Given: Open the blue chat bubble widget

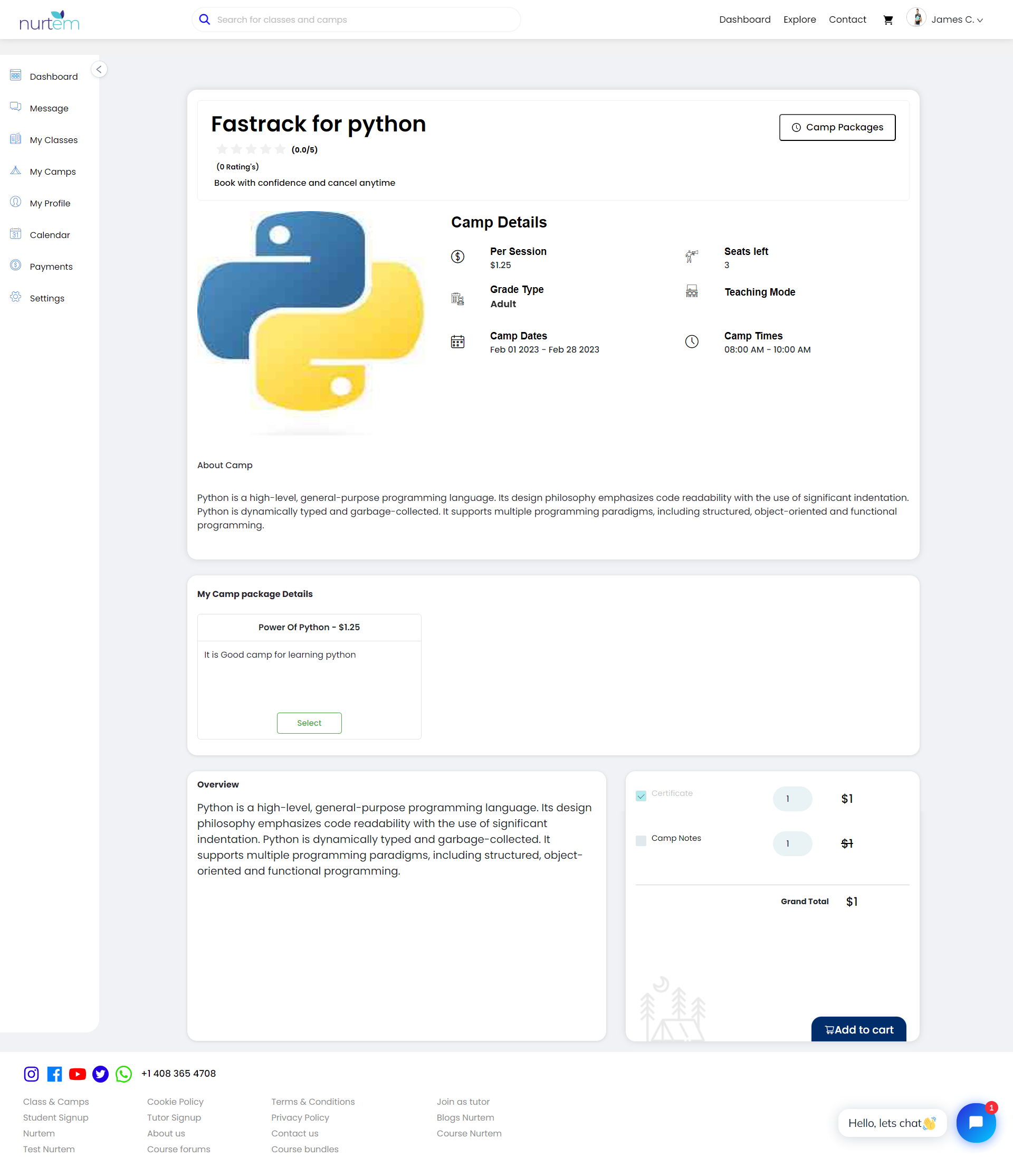Looking at the screenshot, I should pyautogui.click(x=976, y=1123).
